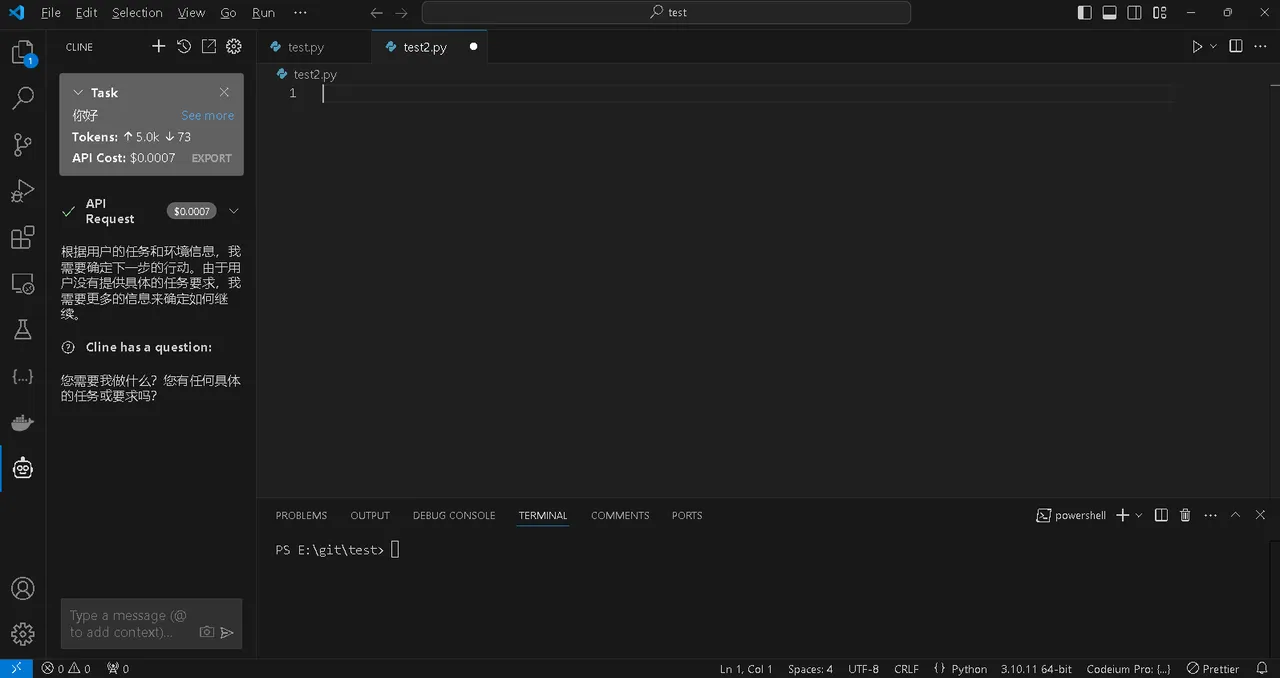Go back navigation arrow

[x=377, y=13]
